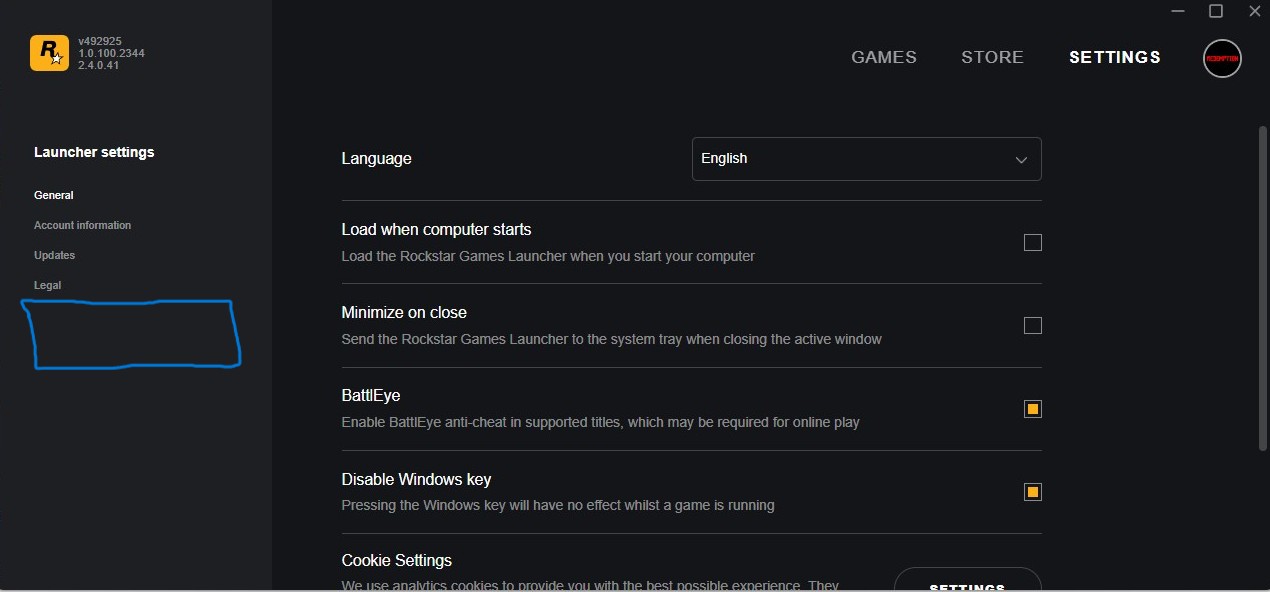The height and width of the screenshot is (592, 1270).
Task: Minimize the launcher window
Action: click(1177, 11)
